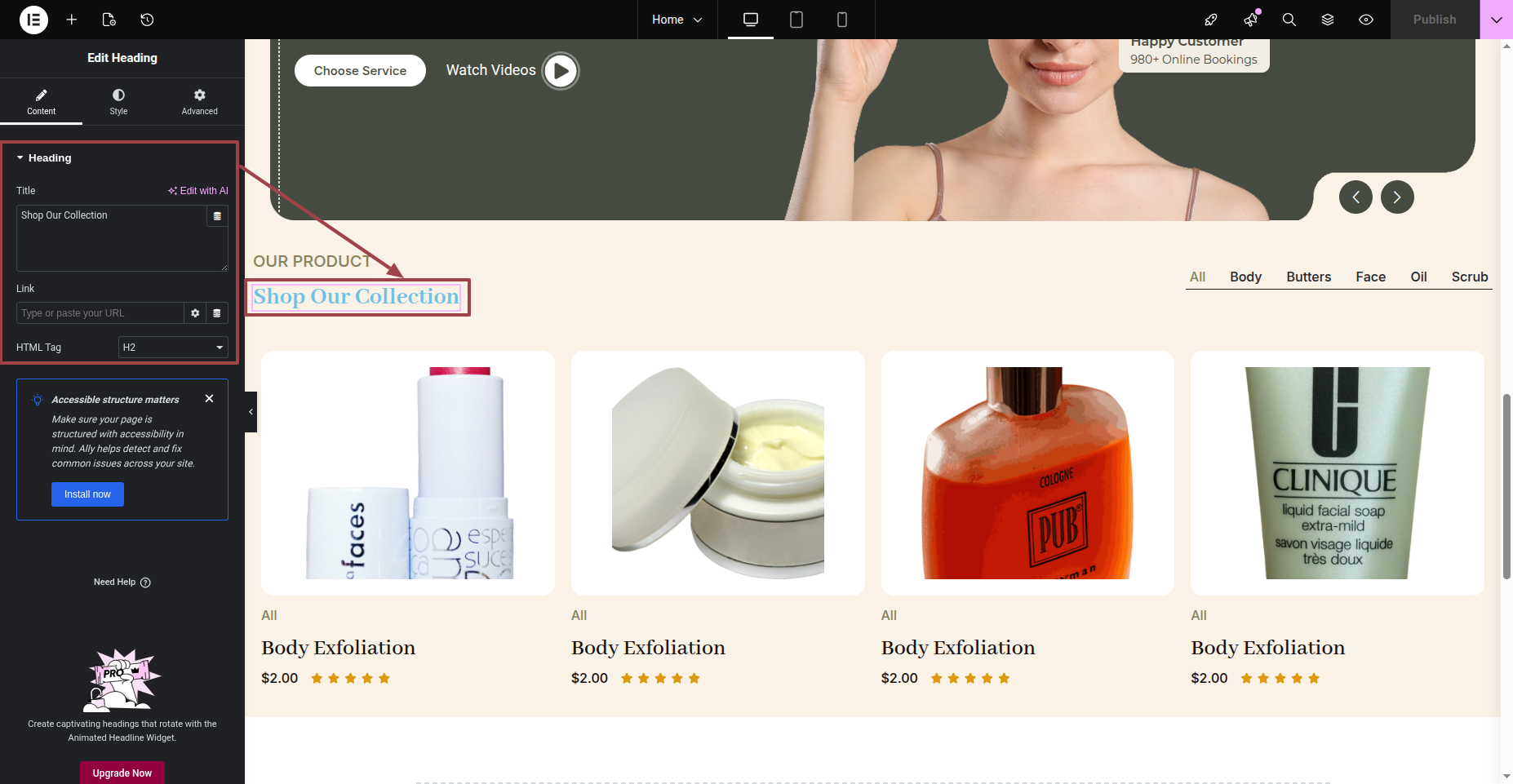Expand Publish options arrow
This screenshot has width=1513, height=784.
click(1497, 20)
